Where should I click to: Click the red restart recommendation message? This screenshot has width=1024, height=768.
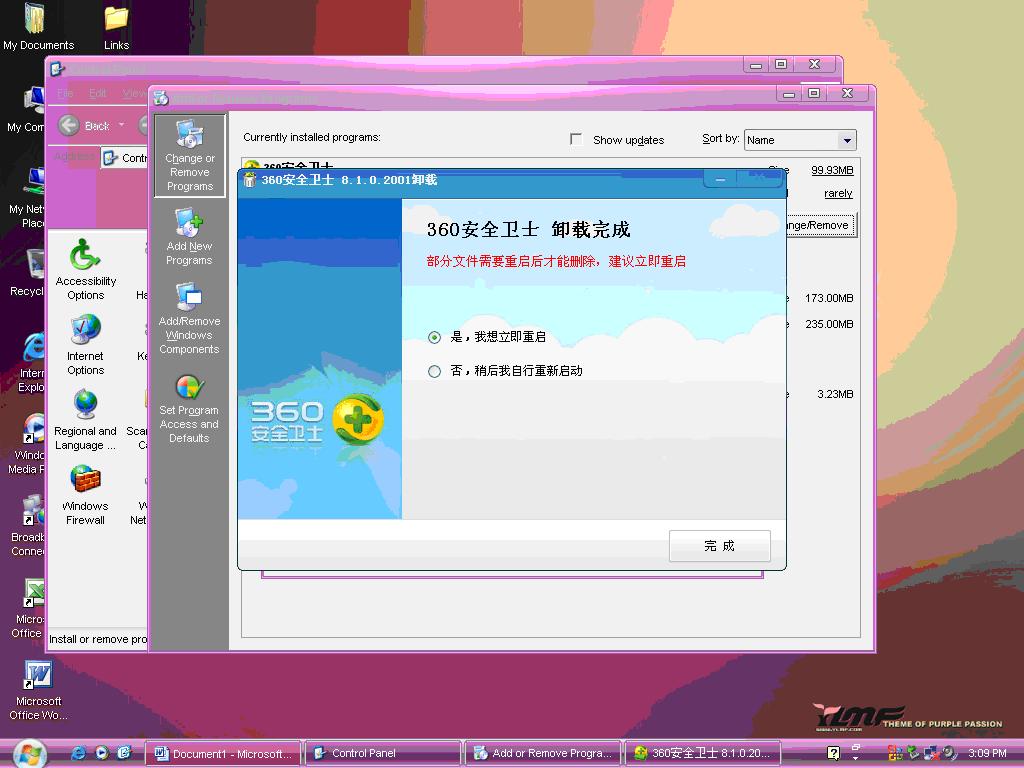tap(556, 261)
